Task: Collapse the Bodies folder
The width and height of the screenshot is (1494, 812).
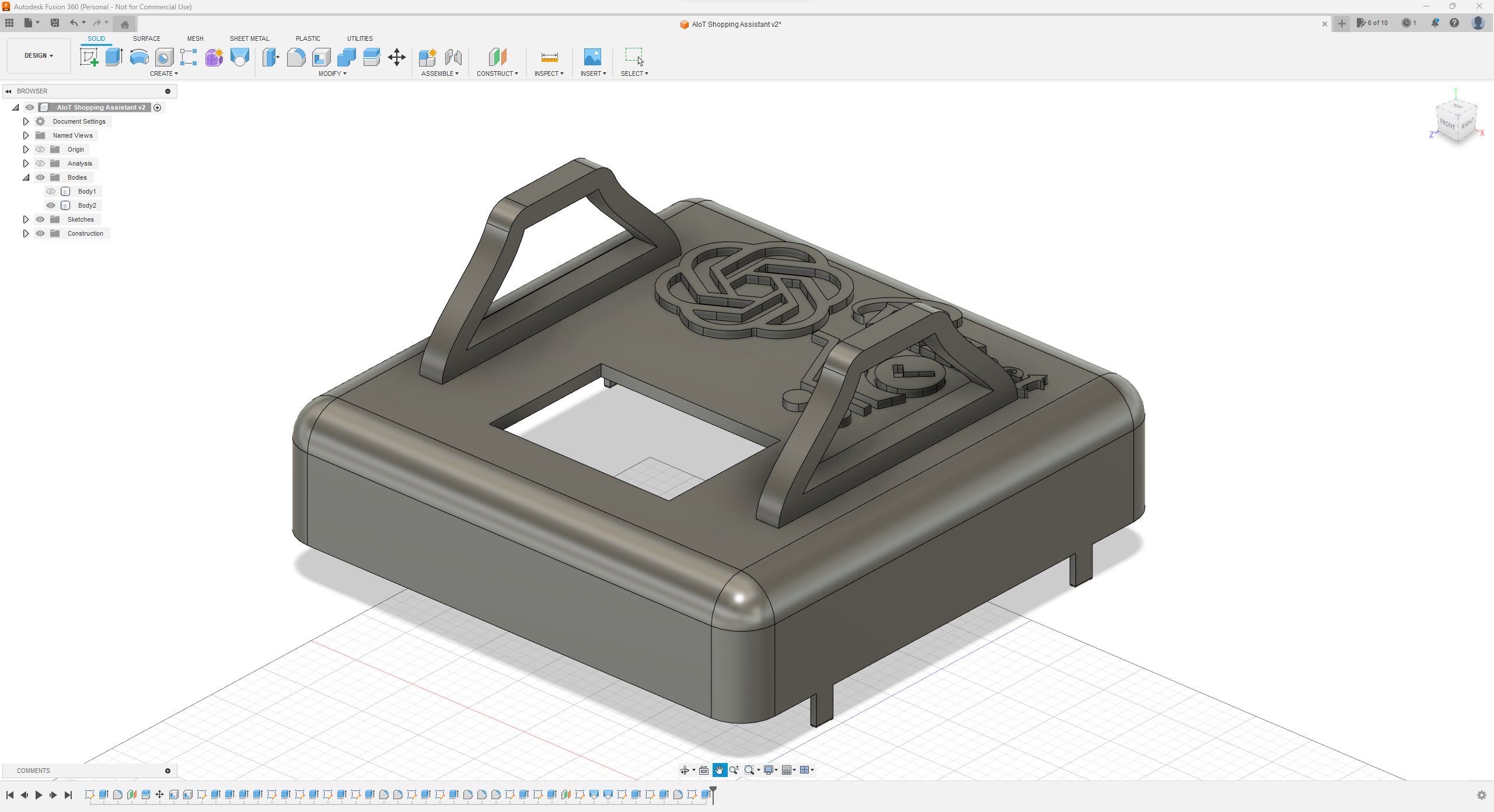Action: 26,177
